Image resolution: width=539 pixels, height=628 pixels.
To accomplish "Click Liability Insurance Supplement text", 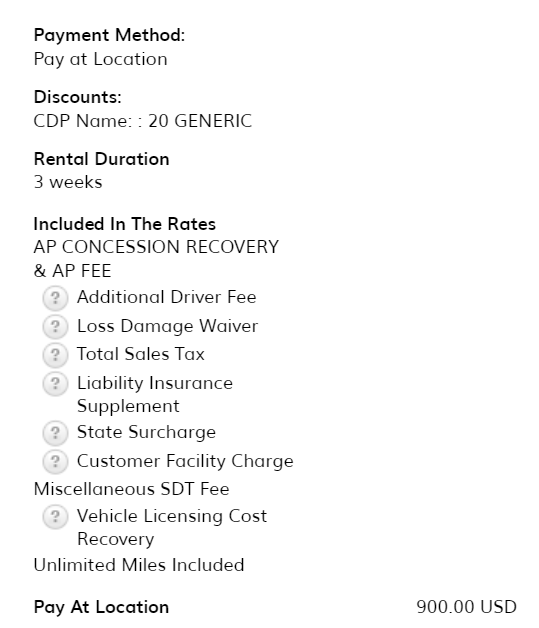I will coord(155,395).
